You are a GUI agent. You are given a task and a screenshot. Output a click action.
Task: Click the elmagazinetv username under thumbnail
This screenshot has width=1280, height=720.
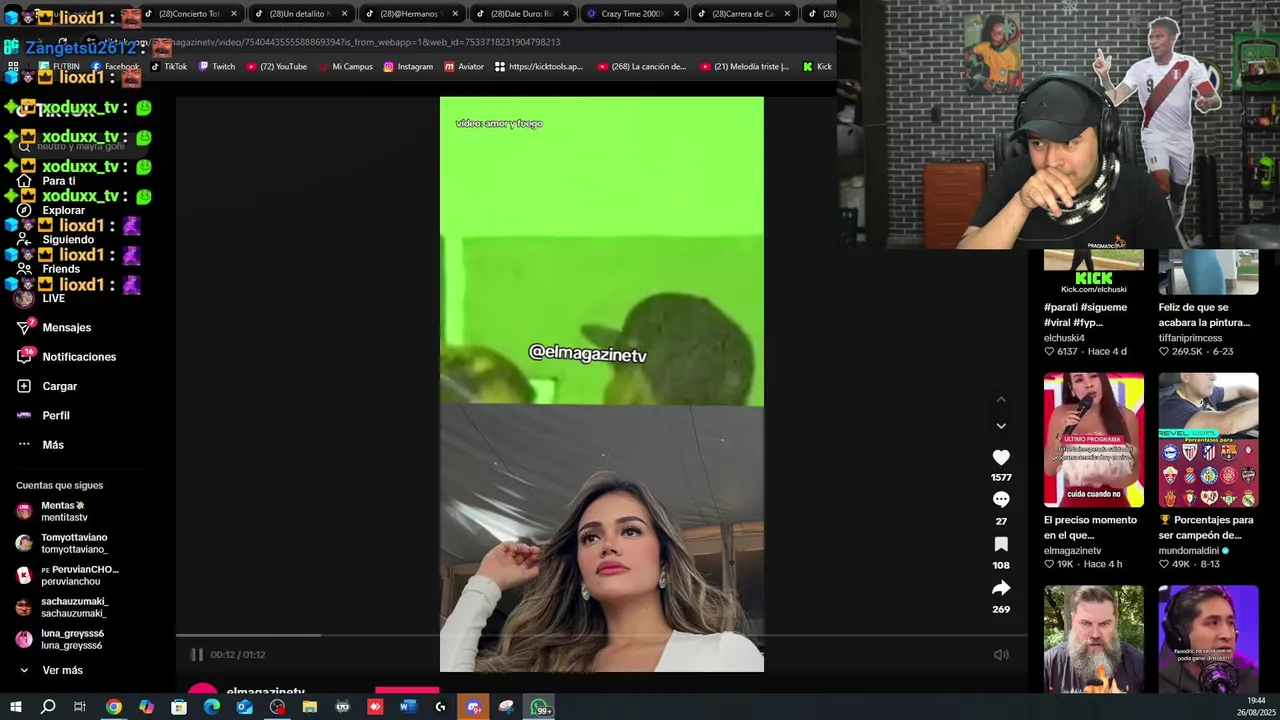1072,551
